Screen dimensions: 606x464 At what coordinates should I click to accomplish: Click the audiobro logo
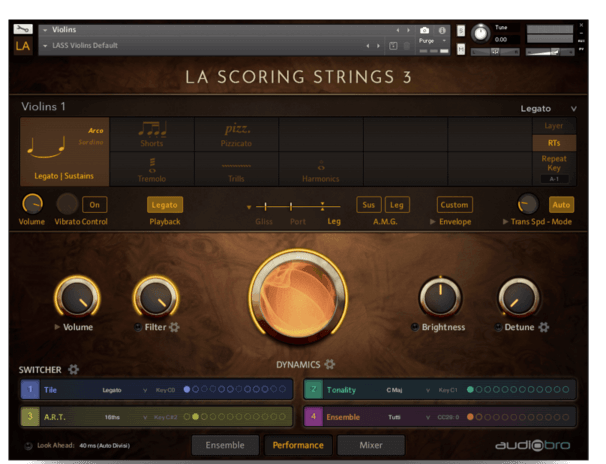coord(533,445)
